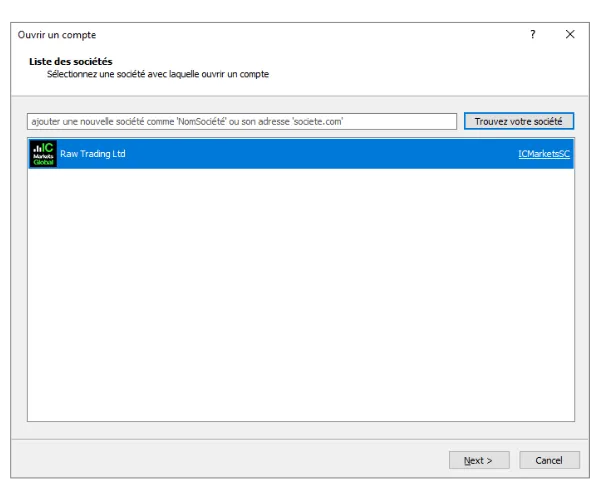600x500 pixels.
Task: Click the bar-chart symbol in the IC logo
Action: click(36, 147)
